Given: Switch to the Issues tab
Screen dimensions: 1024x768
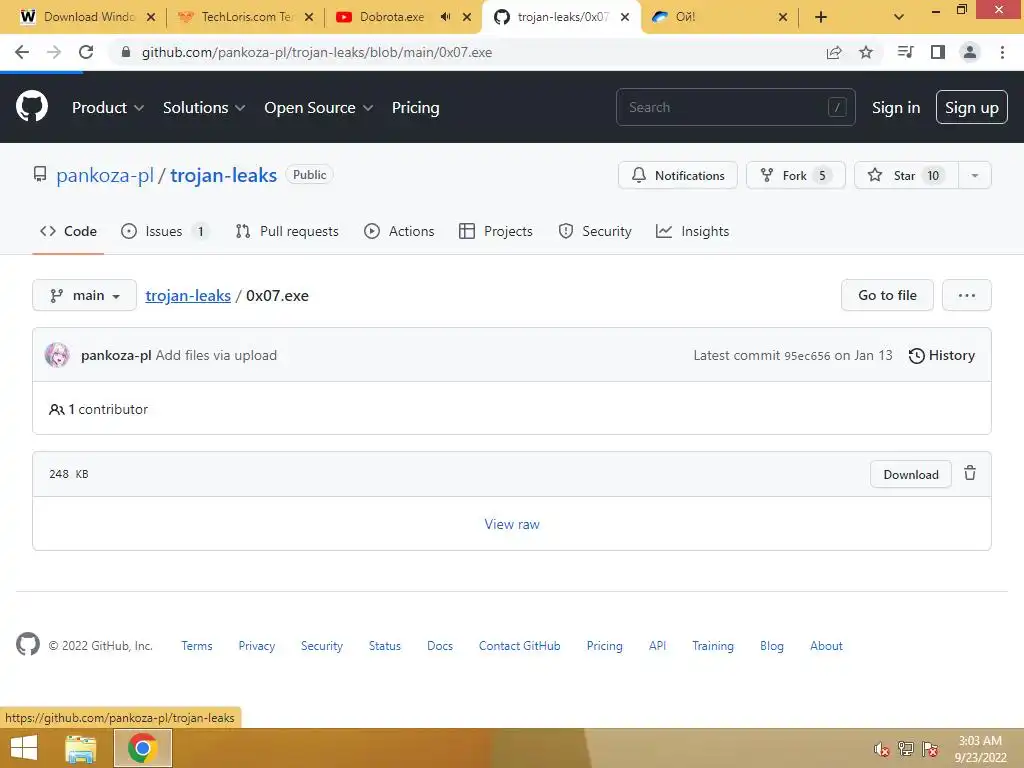Looking at the screenshot, I should 165,231.
